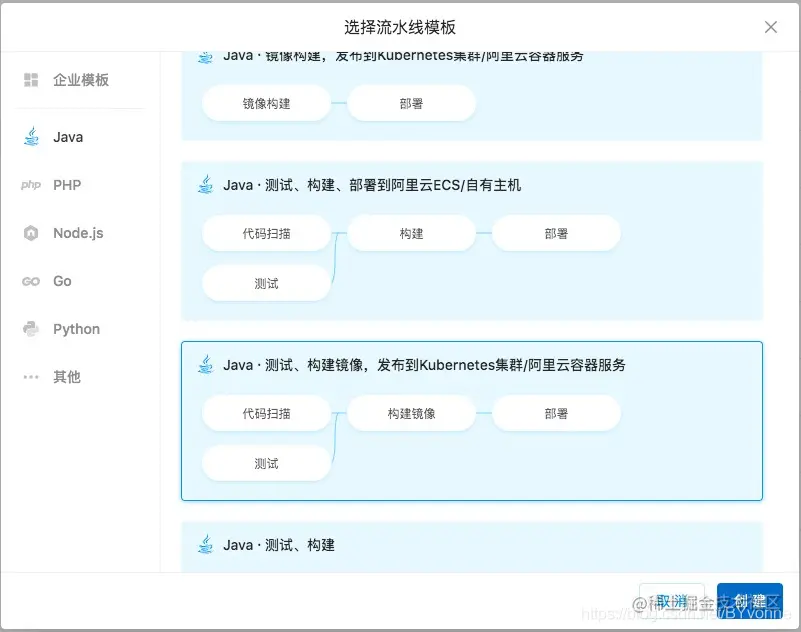Image resolution: width=801 pixels, height=632 pixels.
Task: Click the 取消 button
Action: [671, 600]
